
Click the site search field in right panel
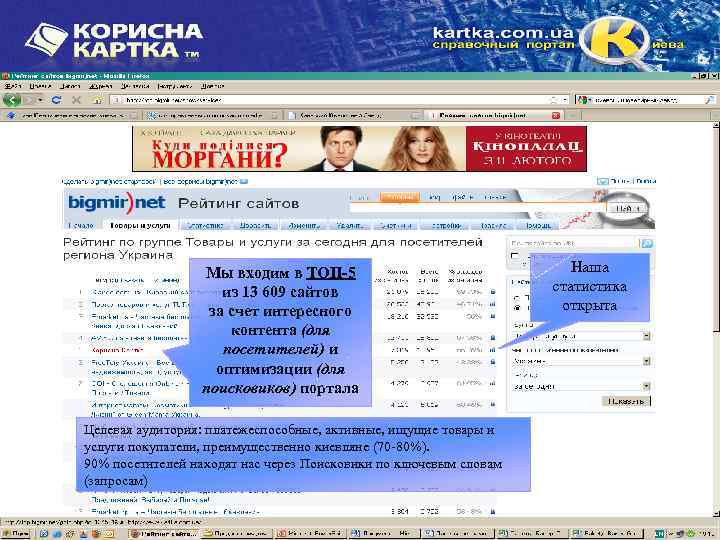coord(574,243)
